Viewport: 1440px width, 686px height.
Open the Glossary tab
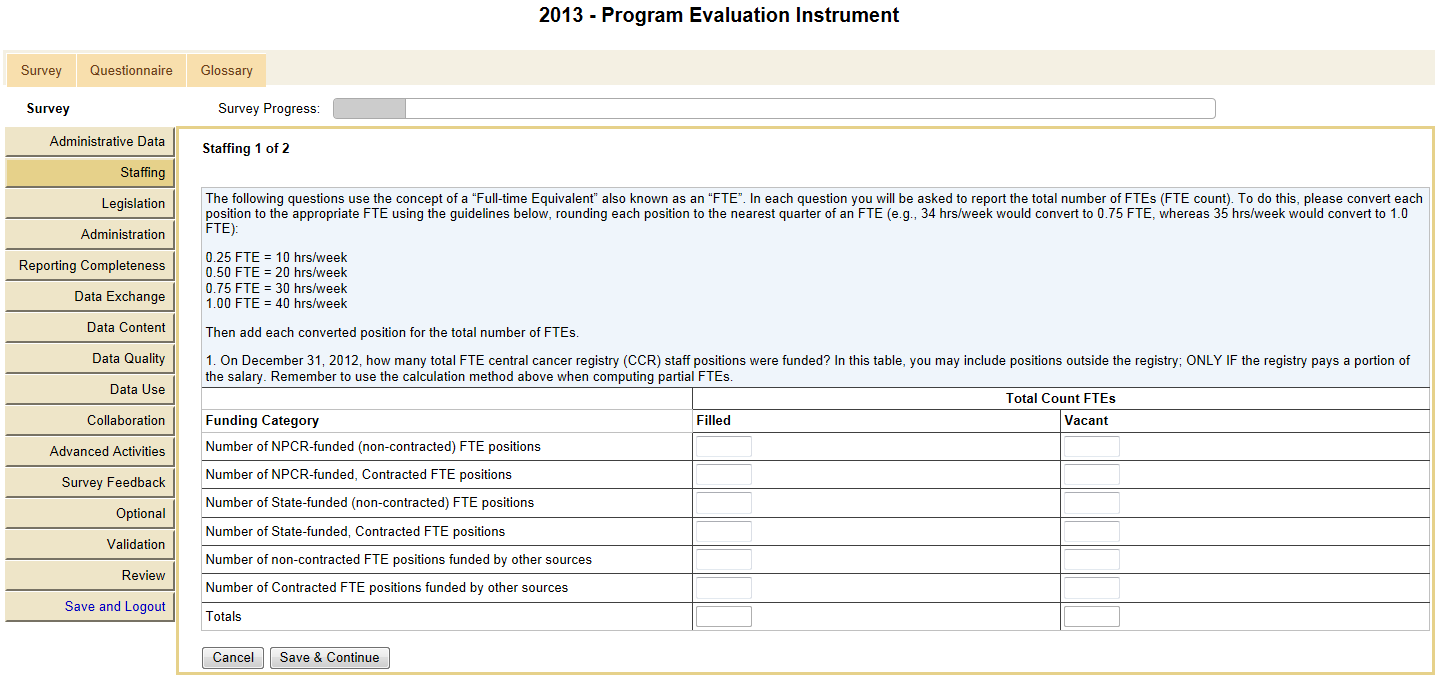pos(226,70)
